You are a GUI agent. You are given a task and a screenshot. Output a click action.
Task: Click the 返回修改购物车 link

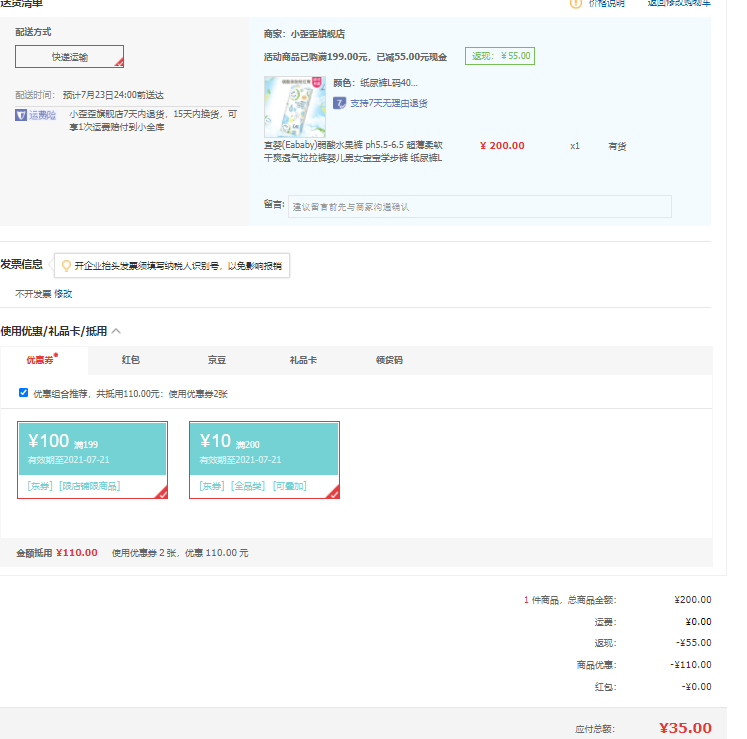point(679,4)
